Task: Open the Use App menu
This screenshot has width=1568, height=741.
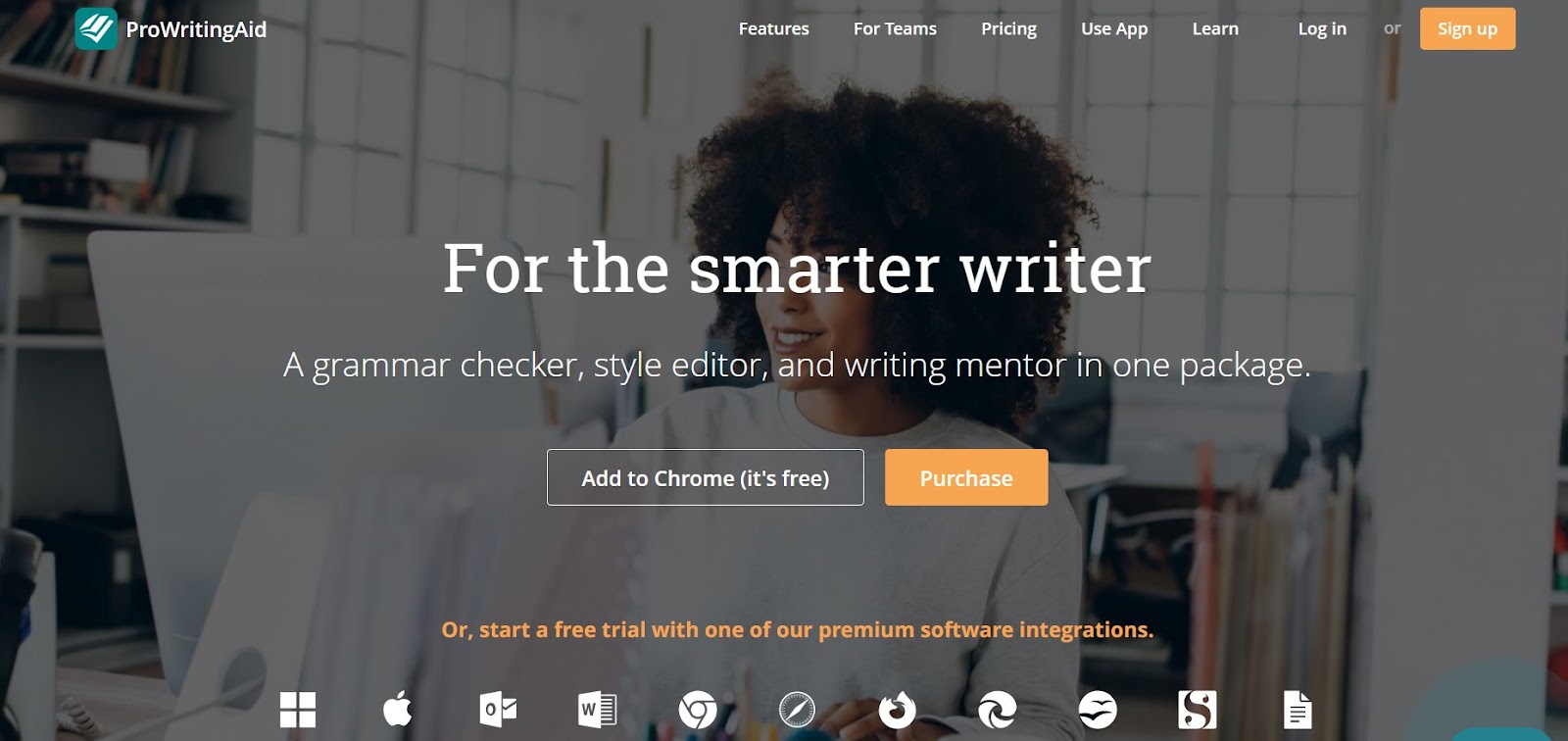Action: pos(1114,28)
